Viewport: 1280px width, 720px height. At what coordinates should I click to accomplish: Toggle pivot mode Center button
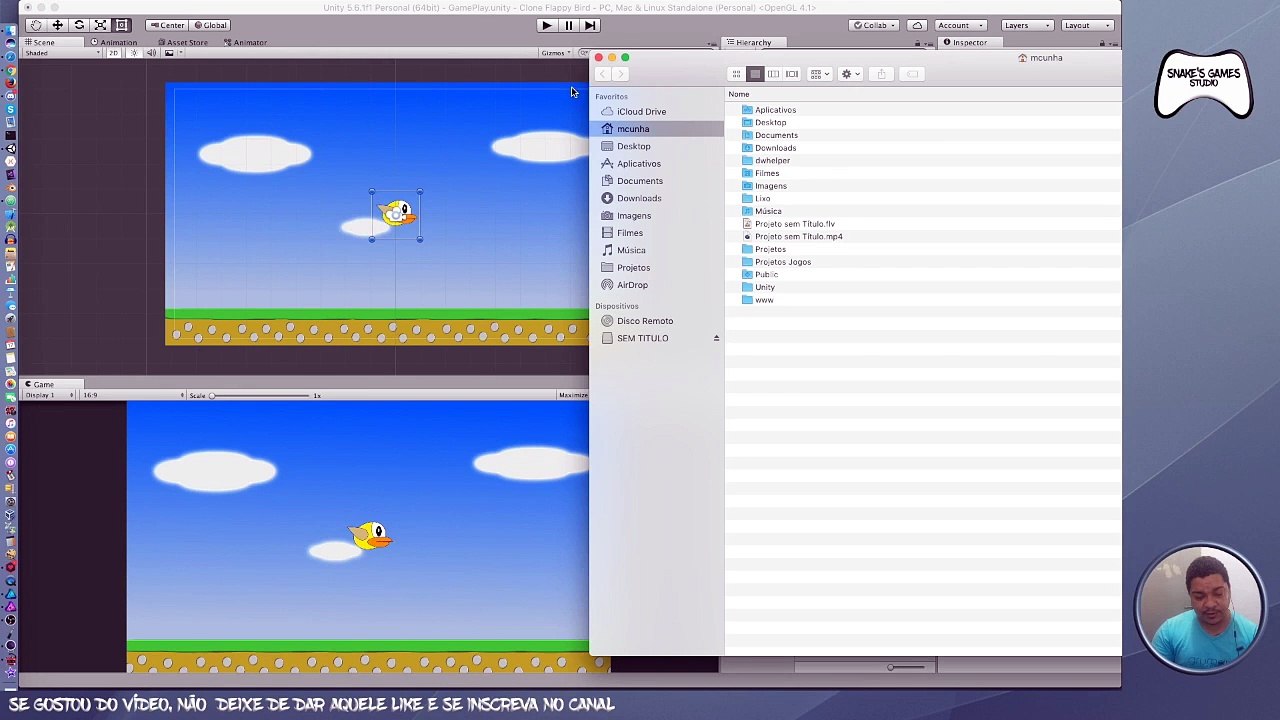tap(167, 25)
